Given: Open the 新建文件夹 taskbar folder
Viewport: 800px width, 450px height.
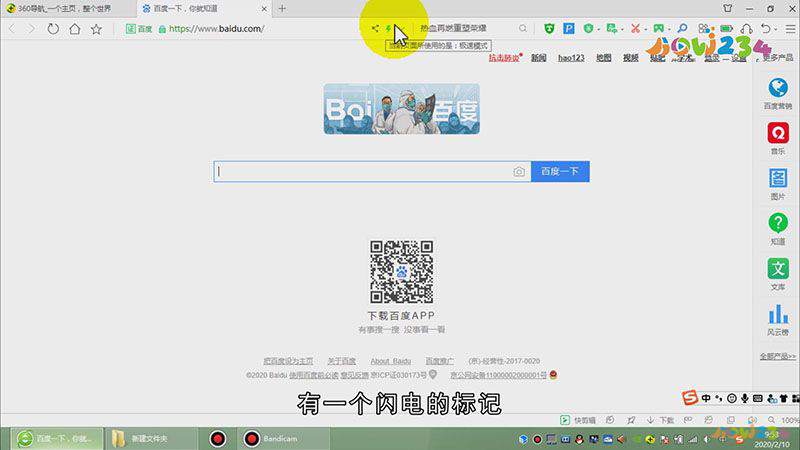Looking at the screenshot, I should point(151,439).
